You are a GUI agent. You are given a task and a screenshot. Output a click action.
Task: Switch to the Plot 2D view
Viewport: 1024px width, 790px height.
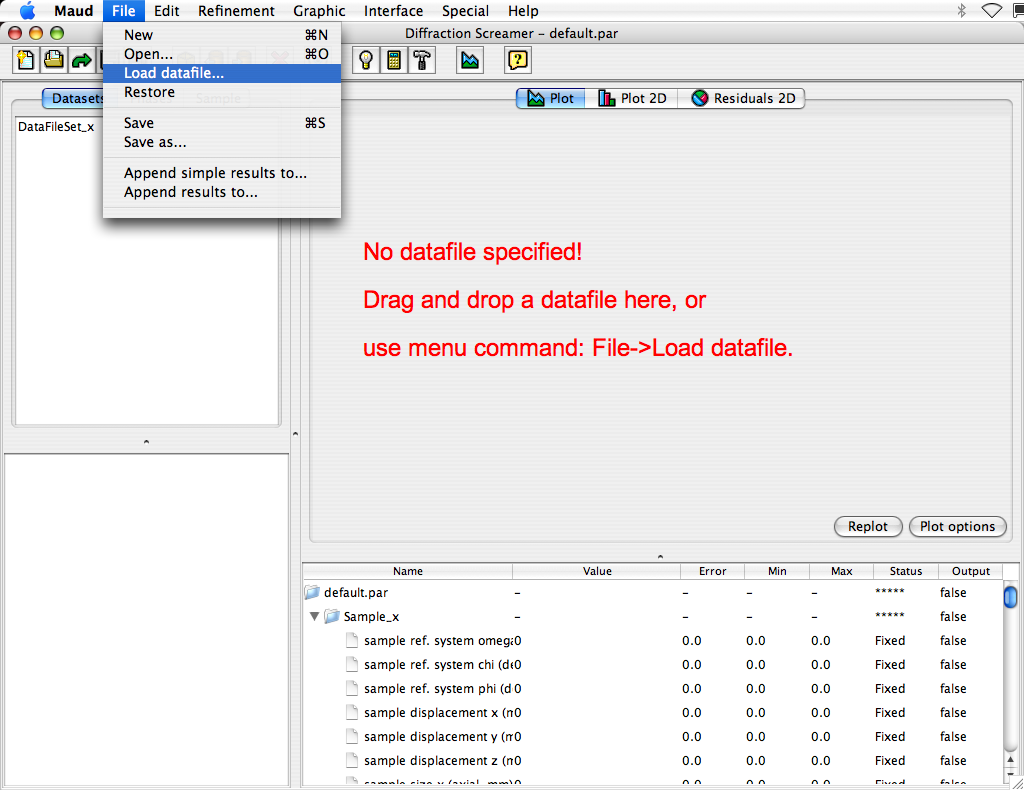click(632, 98)
